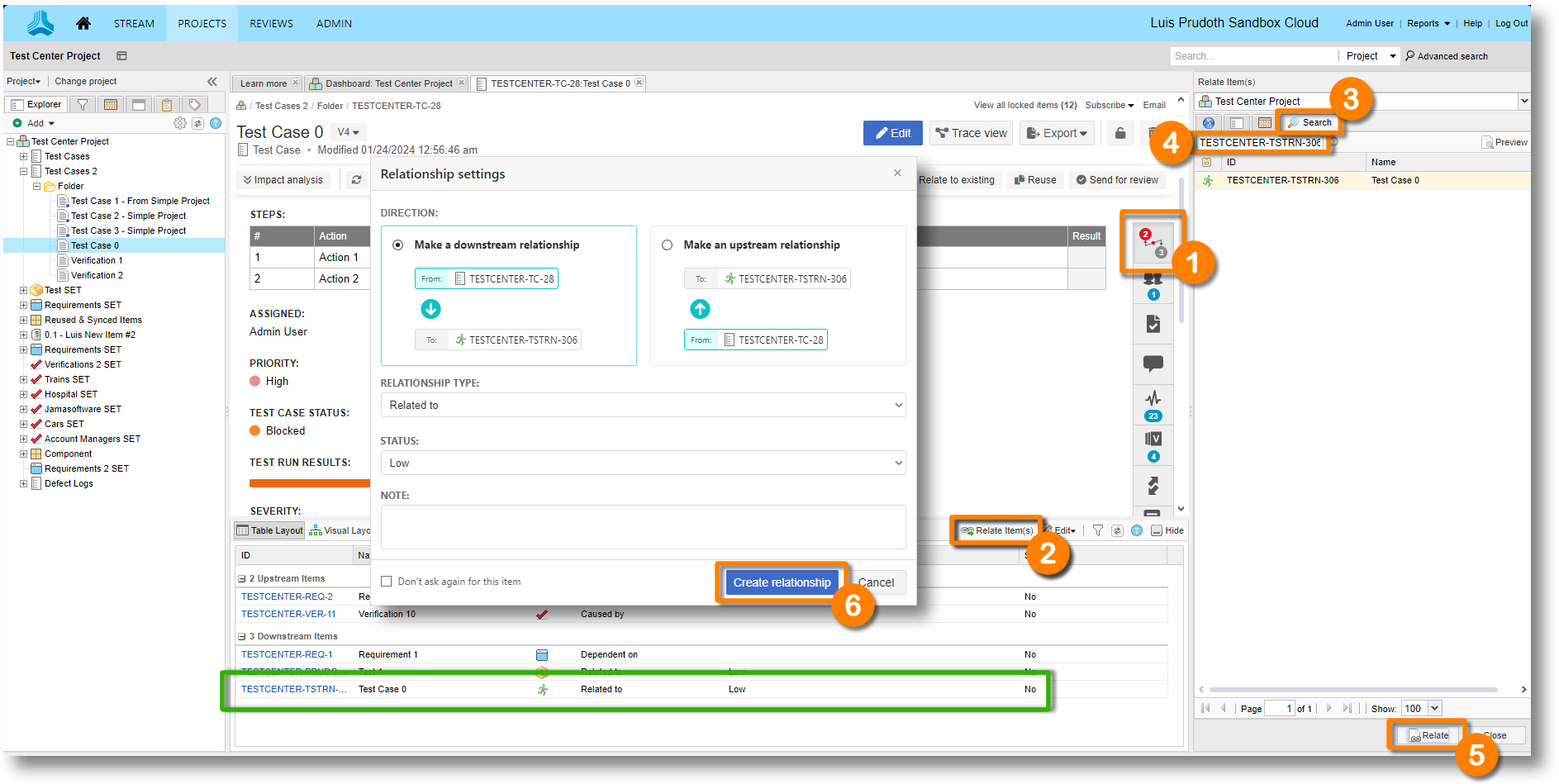Select Make an upstream relationship radio
This screenshot has height=784, width=1559.
tap(668, 245)
